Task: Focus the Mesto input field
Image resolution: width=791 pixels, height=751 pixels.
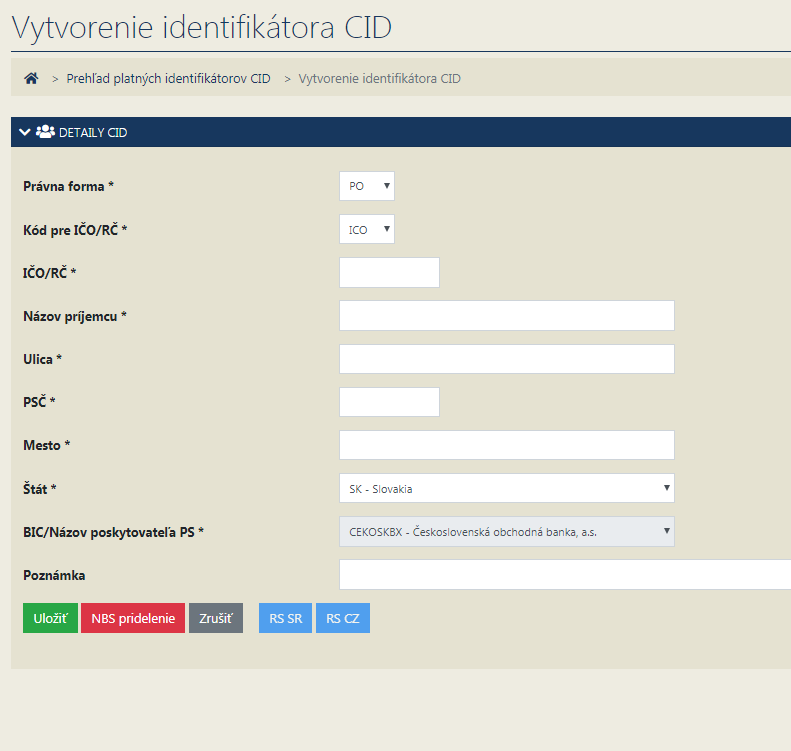Action: coord(506,445)
